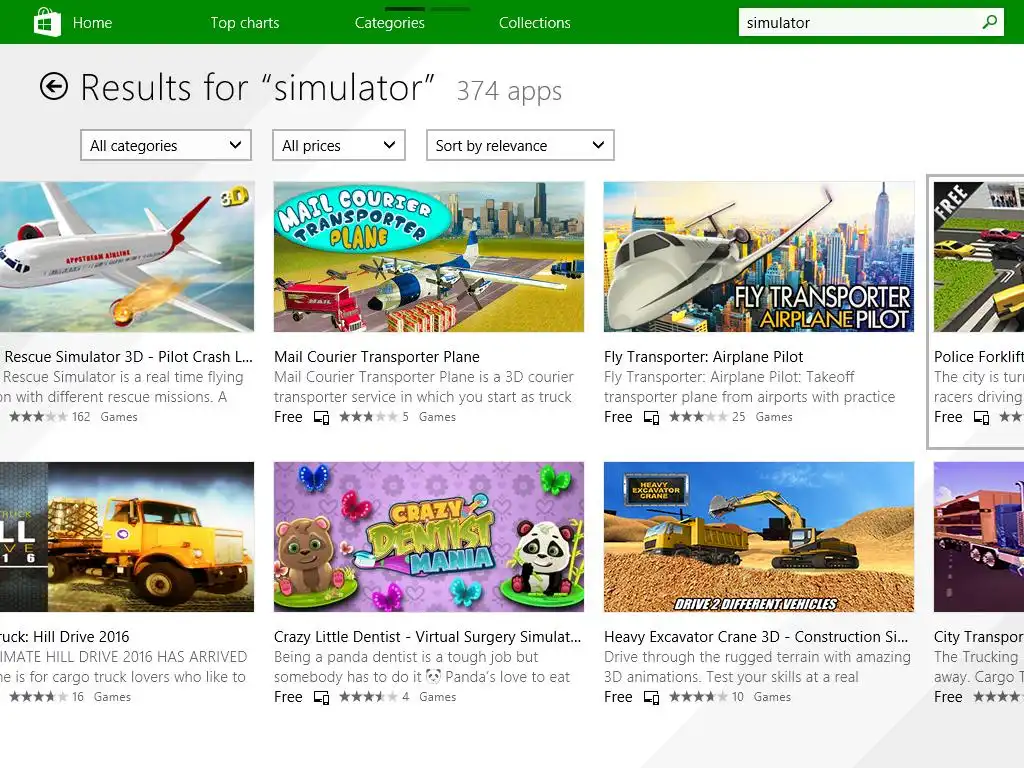Click the search magnifier icon
Image resolution: width=1024 pixels, height=768 pixels.
pyautogui.click(x=989, y=22)
